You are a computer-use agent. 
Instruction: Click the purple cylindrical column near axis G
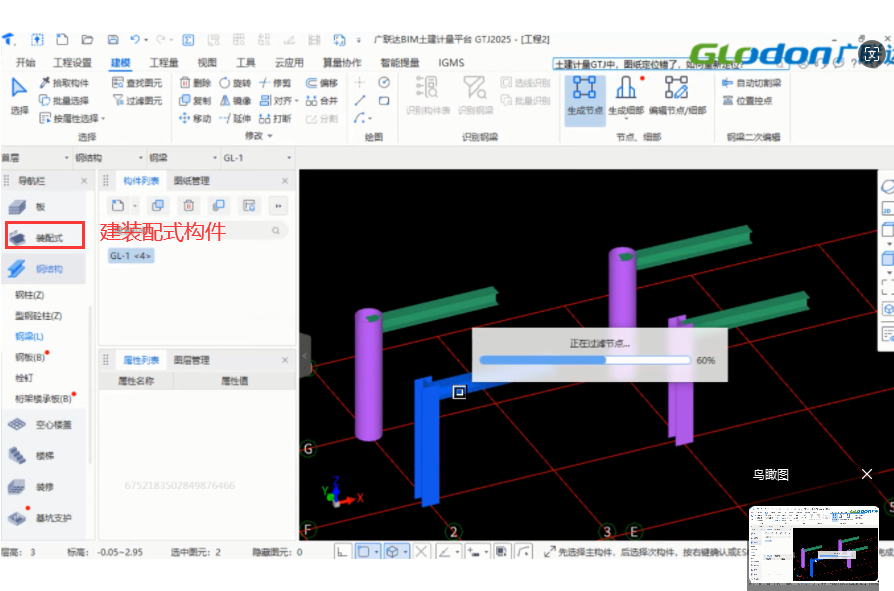pos(368,374)
